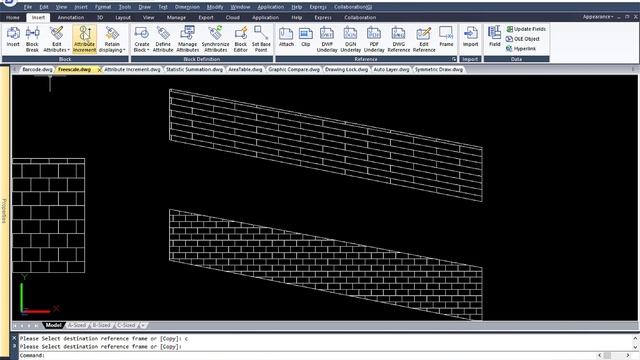
Task: Open the File menu
Action: tap(28, 7)
